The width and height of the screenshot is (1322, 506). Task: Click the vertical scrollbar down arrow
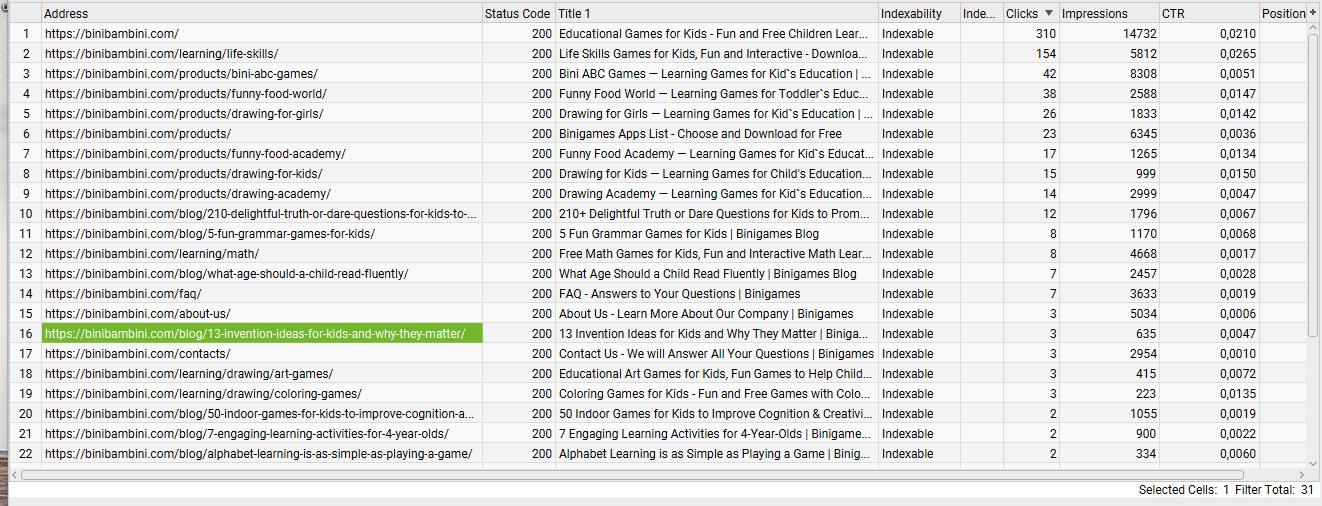click(x=1313, y=463)
